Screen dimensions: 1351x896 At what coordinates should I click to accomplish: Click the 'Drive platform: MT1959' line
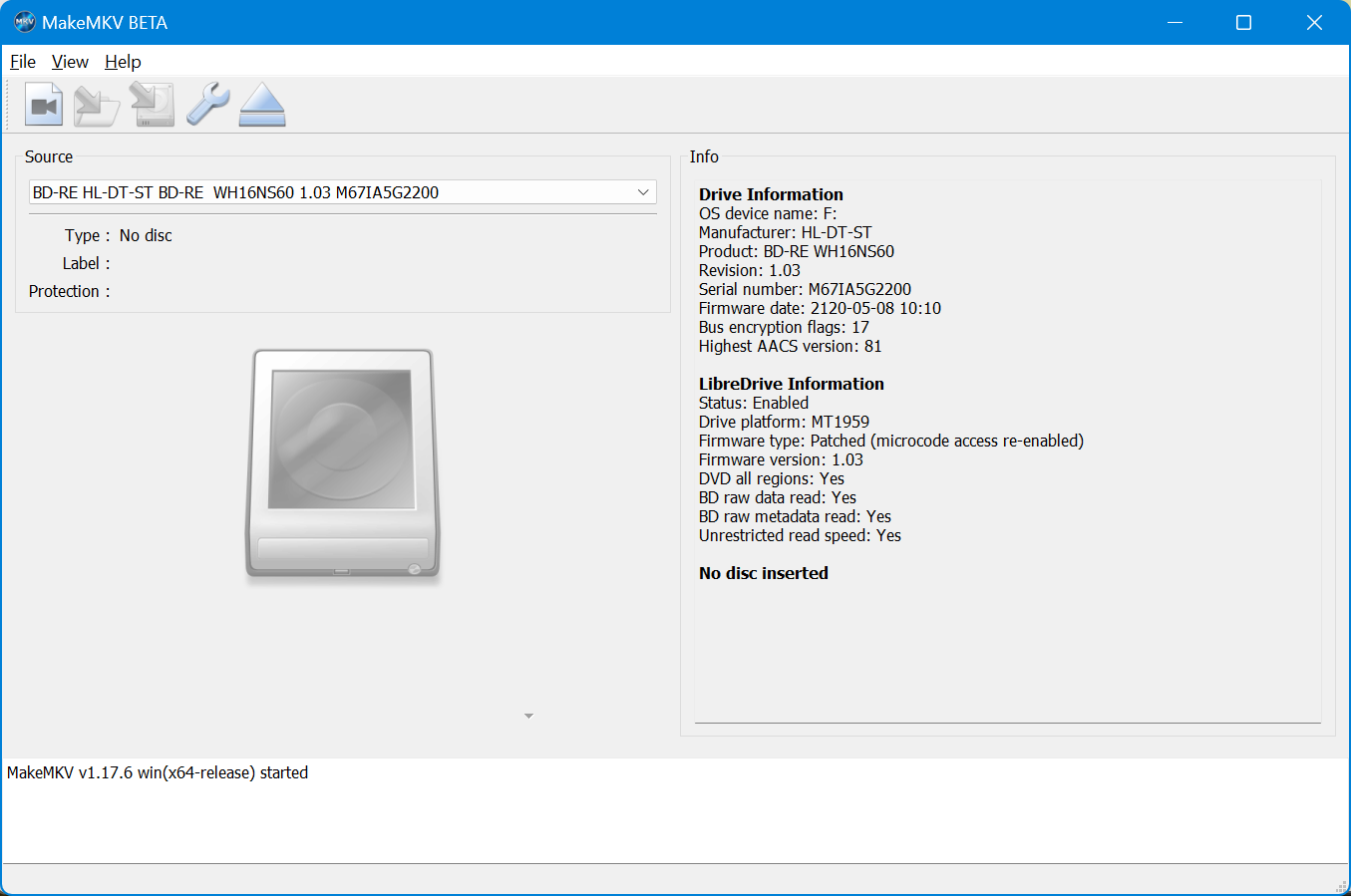[784, 422]
